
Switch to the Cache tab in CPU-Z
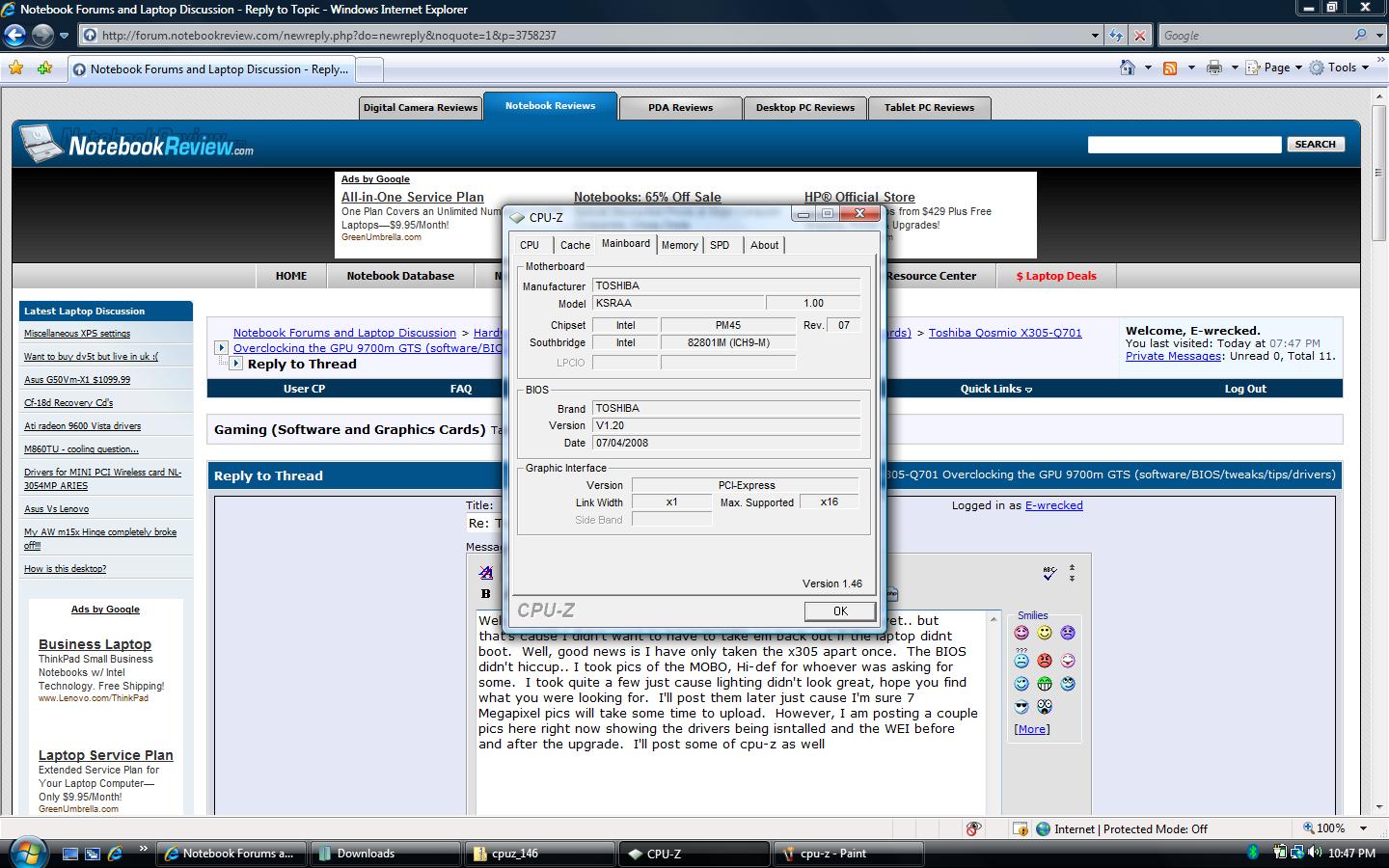coord(575,245)
